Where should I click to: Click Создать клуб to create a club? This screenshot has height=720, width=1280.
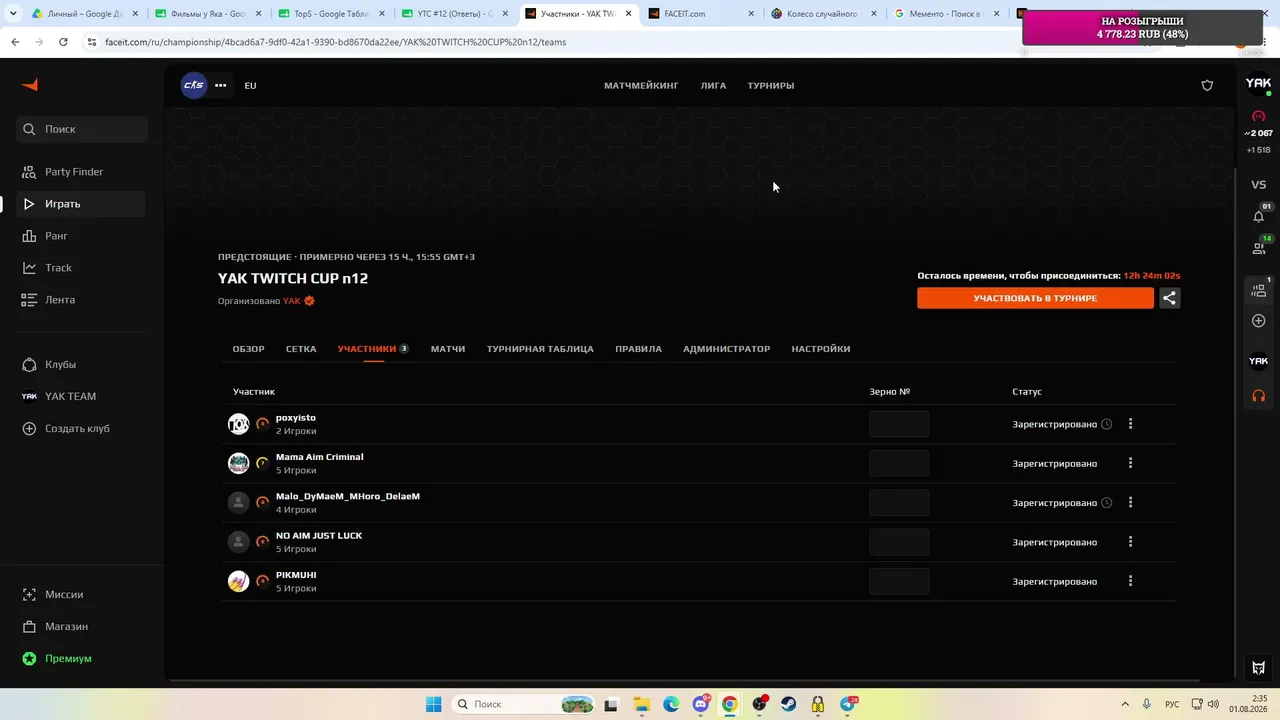coord(77,429)
